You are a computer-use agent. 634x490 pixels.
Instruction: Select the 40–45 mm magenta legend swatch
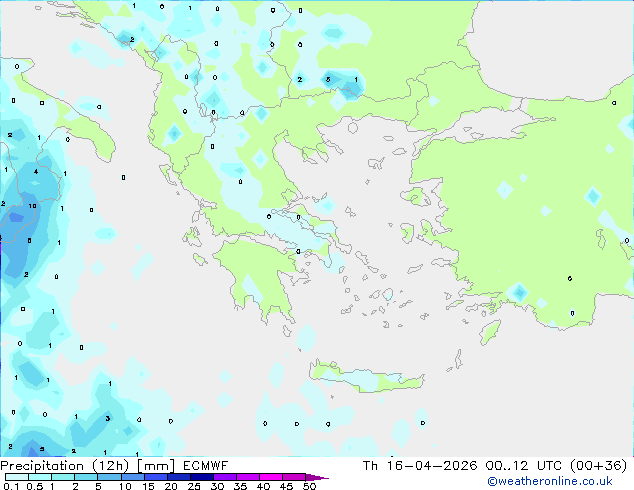coord(271,477)
